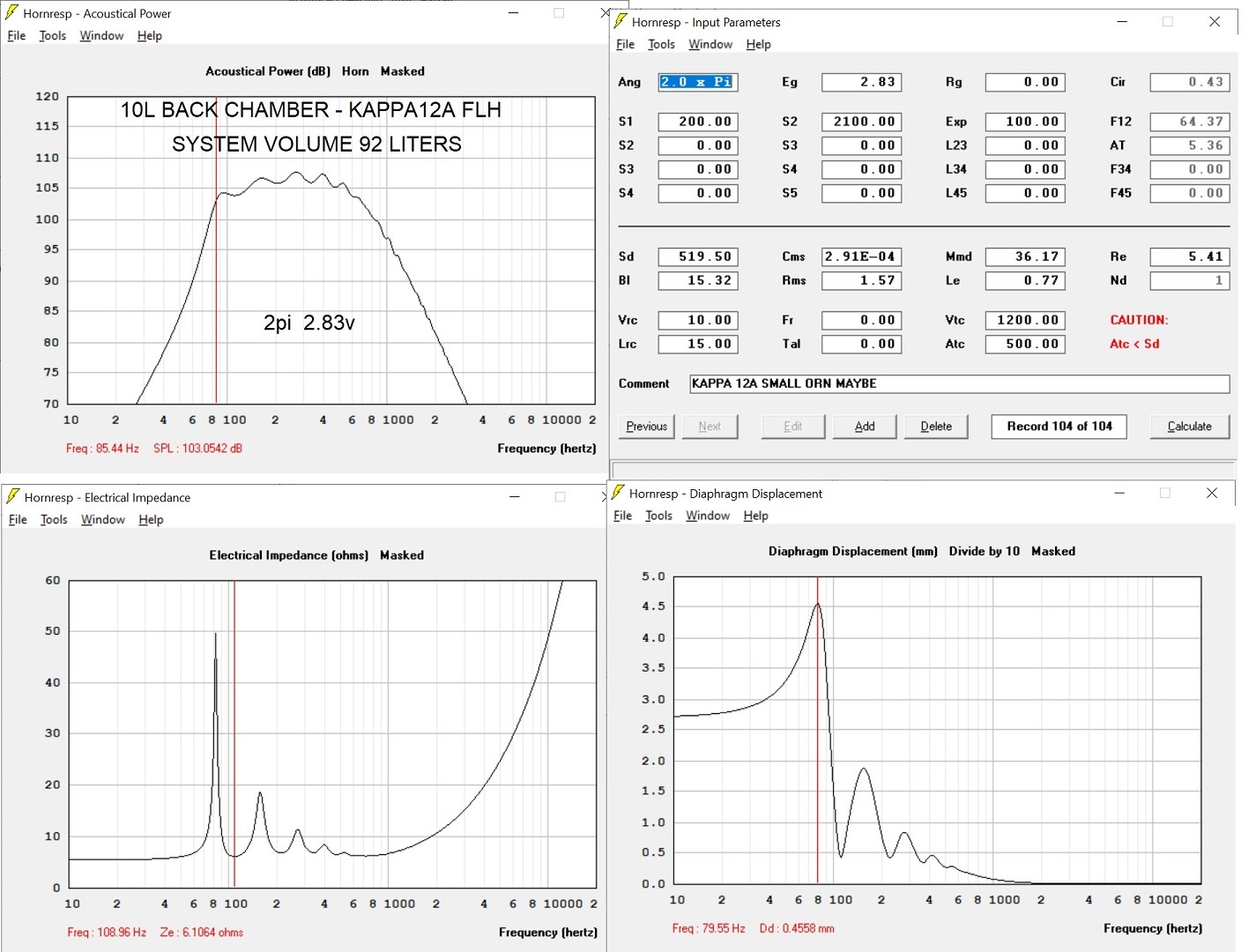Click the Next record button

[x=710, y=427]
